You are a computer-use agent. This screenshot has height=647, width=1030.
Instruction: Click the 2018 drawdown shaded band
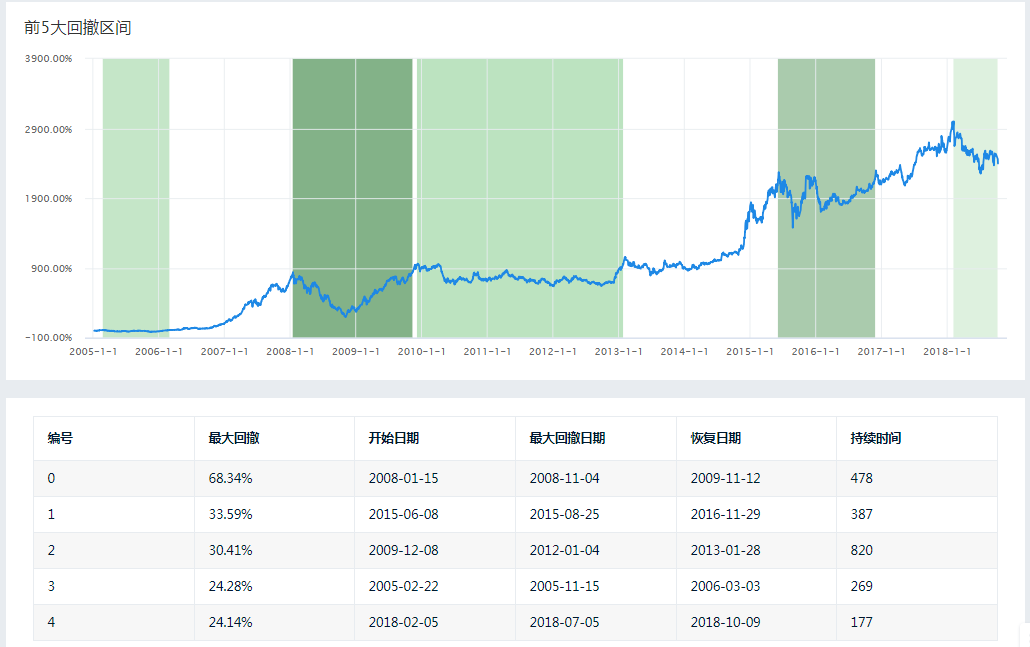[975, 198]
